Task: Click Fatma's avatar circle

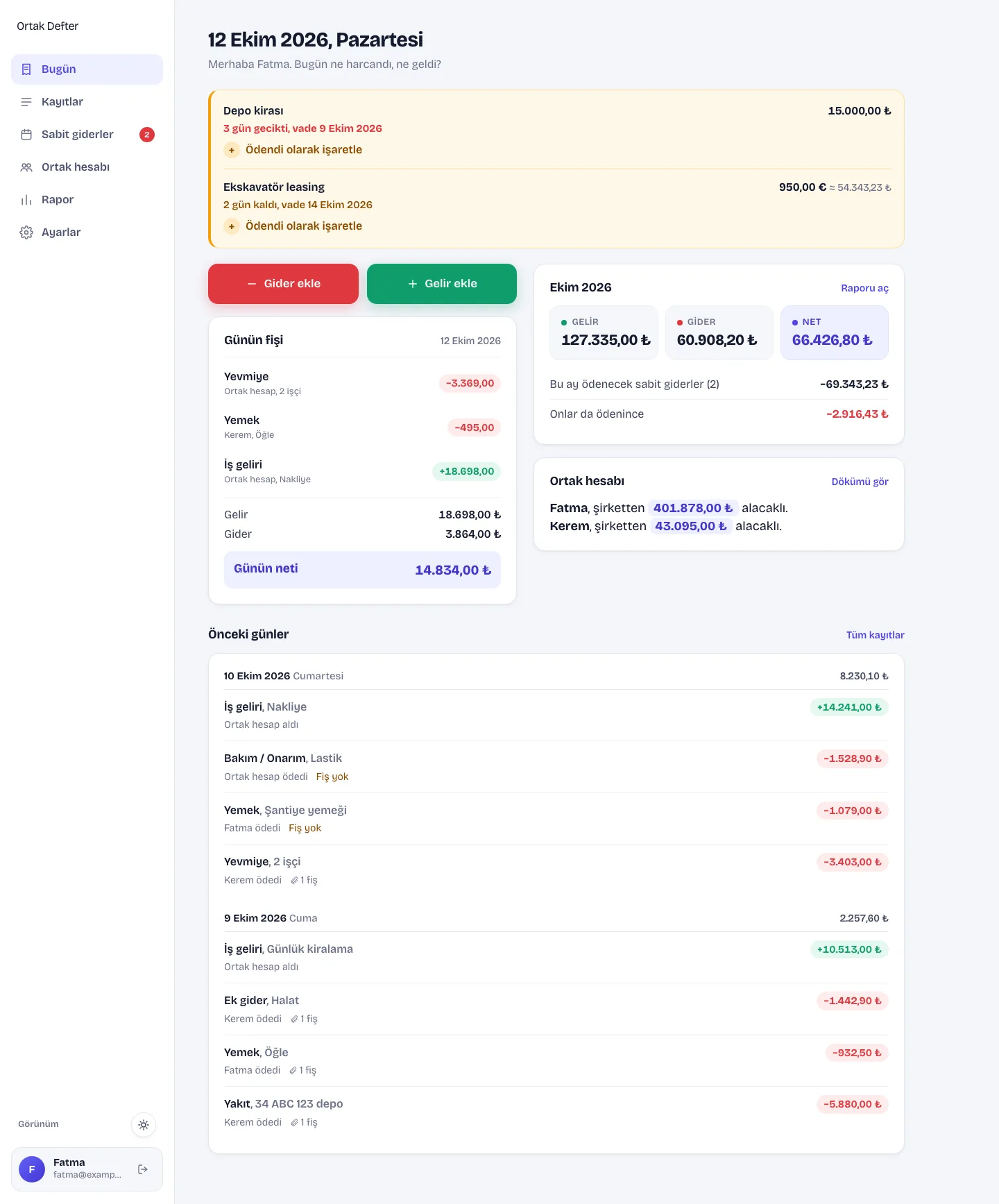Action: click(32, 1169)
